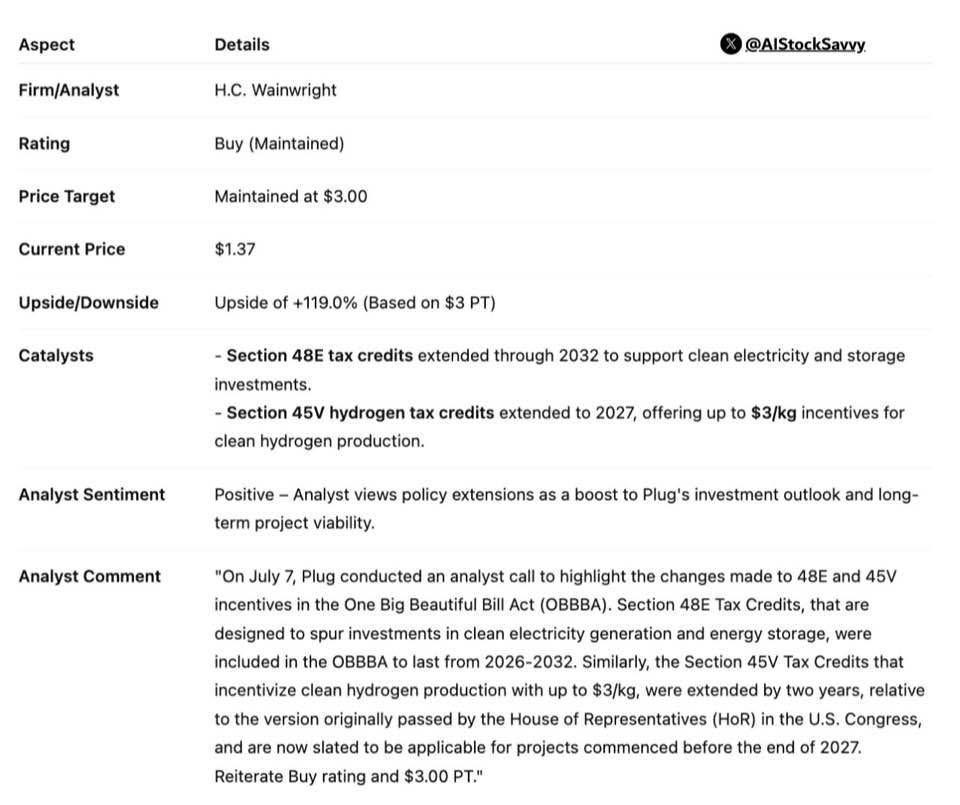Open the @AIStockSavvy profile link

click(805, 45)
